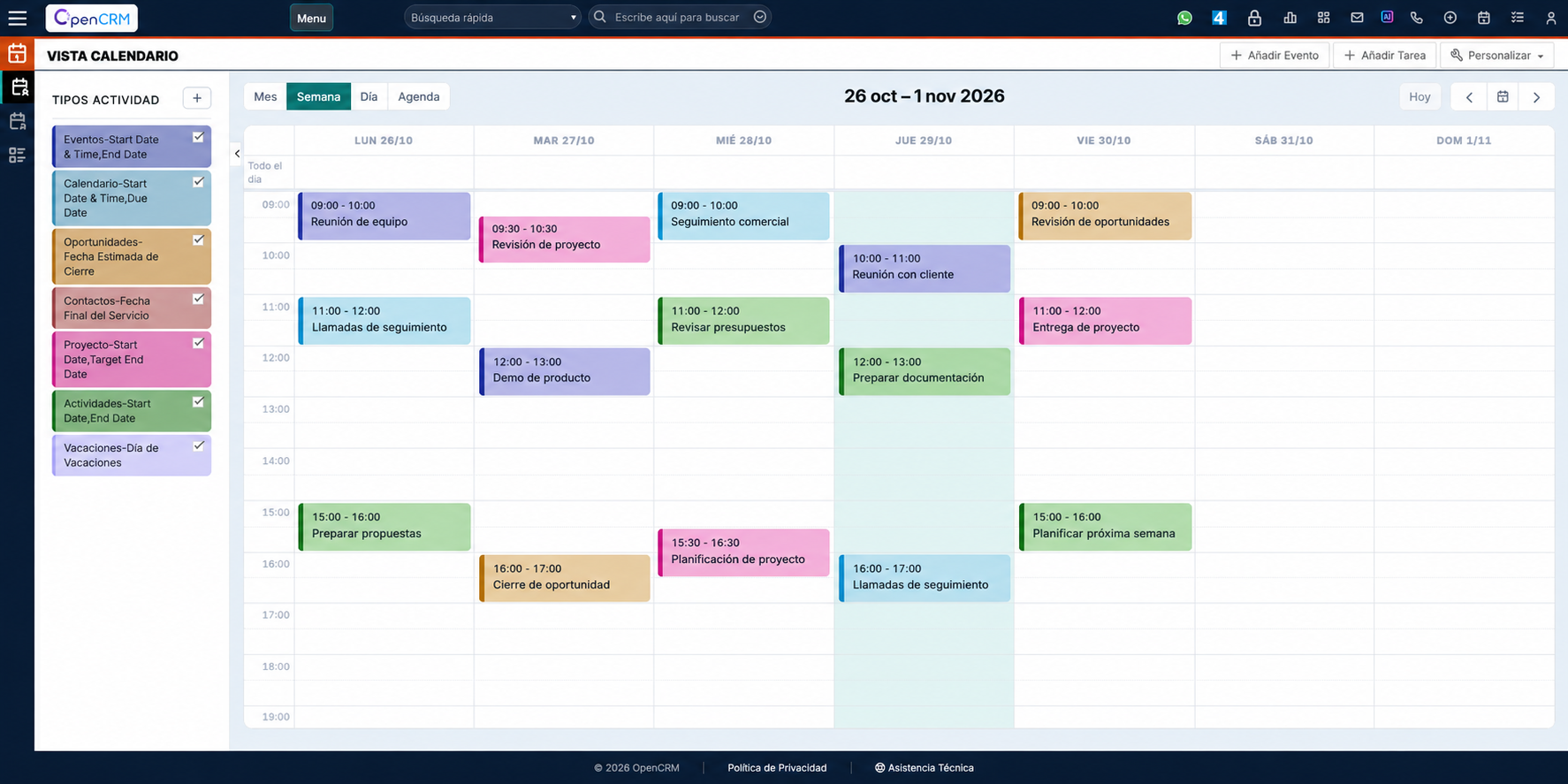Switch to the Agenda view
1568x784 pixels.
click(x=419, y=96)
